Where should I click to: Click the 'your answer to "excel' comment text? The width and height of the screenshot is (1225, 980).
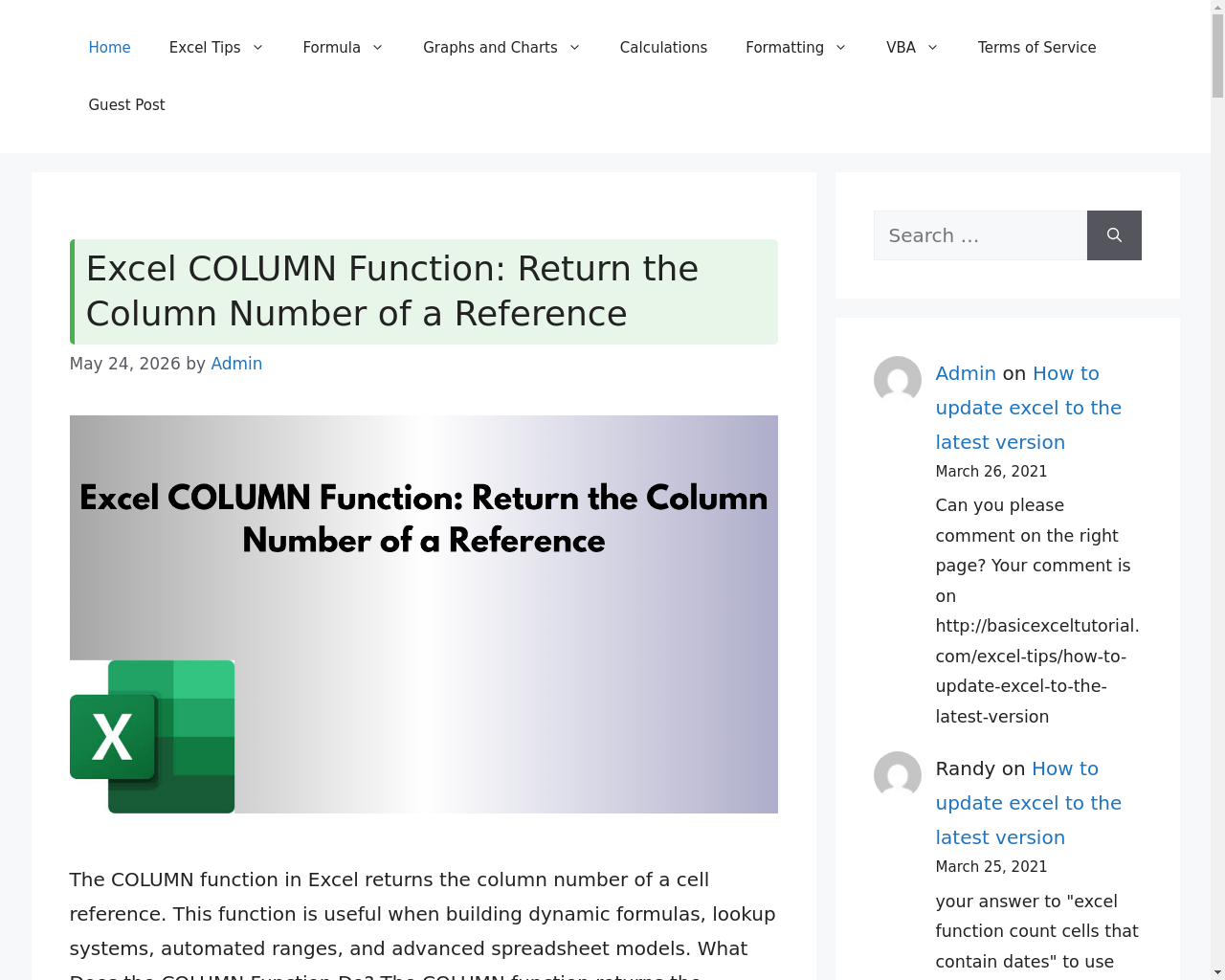click(1037, 931)
